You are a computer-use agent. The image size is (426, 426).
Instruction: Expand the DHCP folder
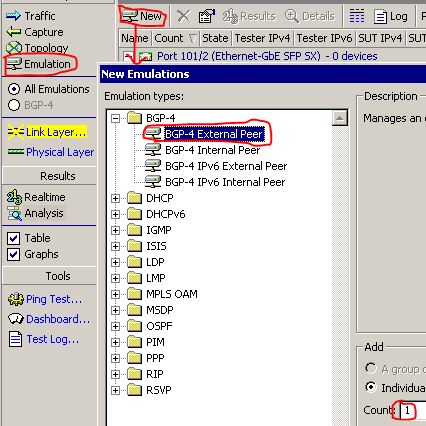click(115, 198)
